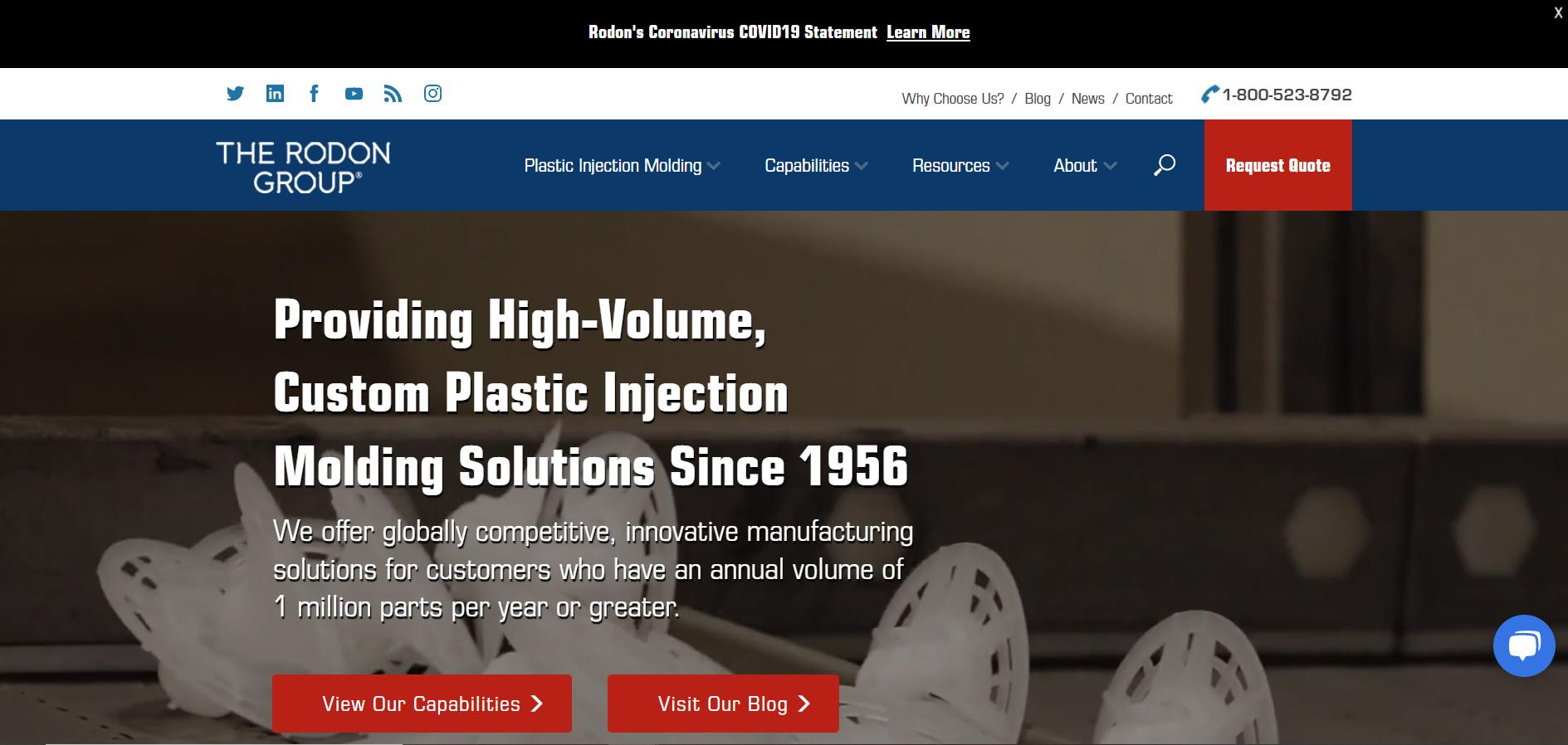Image resolution: width=1568 pixels, height=745 pixels.
Task: Open the Facebook social icon
Action: pyautogui.click(x=314, y=94)
